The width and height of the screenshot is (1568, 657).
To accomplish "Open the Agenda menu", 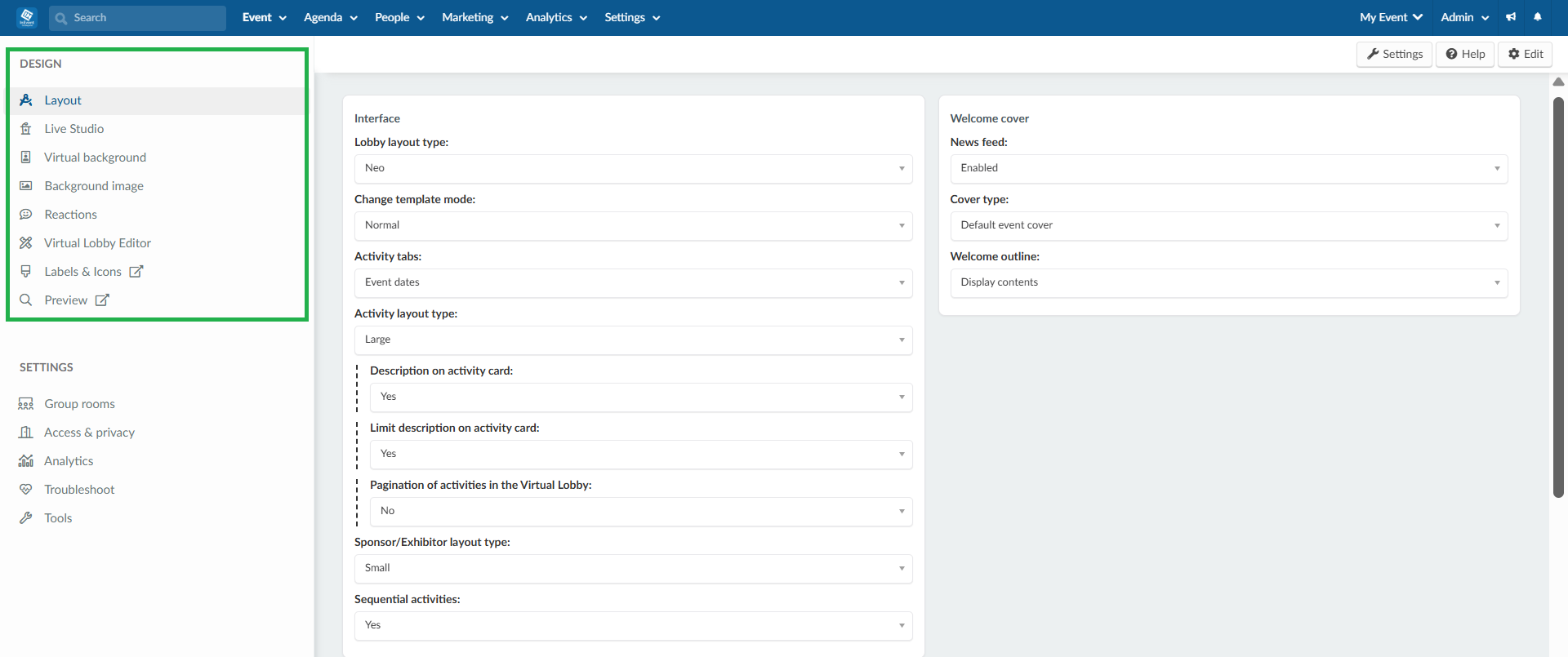I will click(331, 17).
